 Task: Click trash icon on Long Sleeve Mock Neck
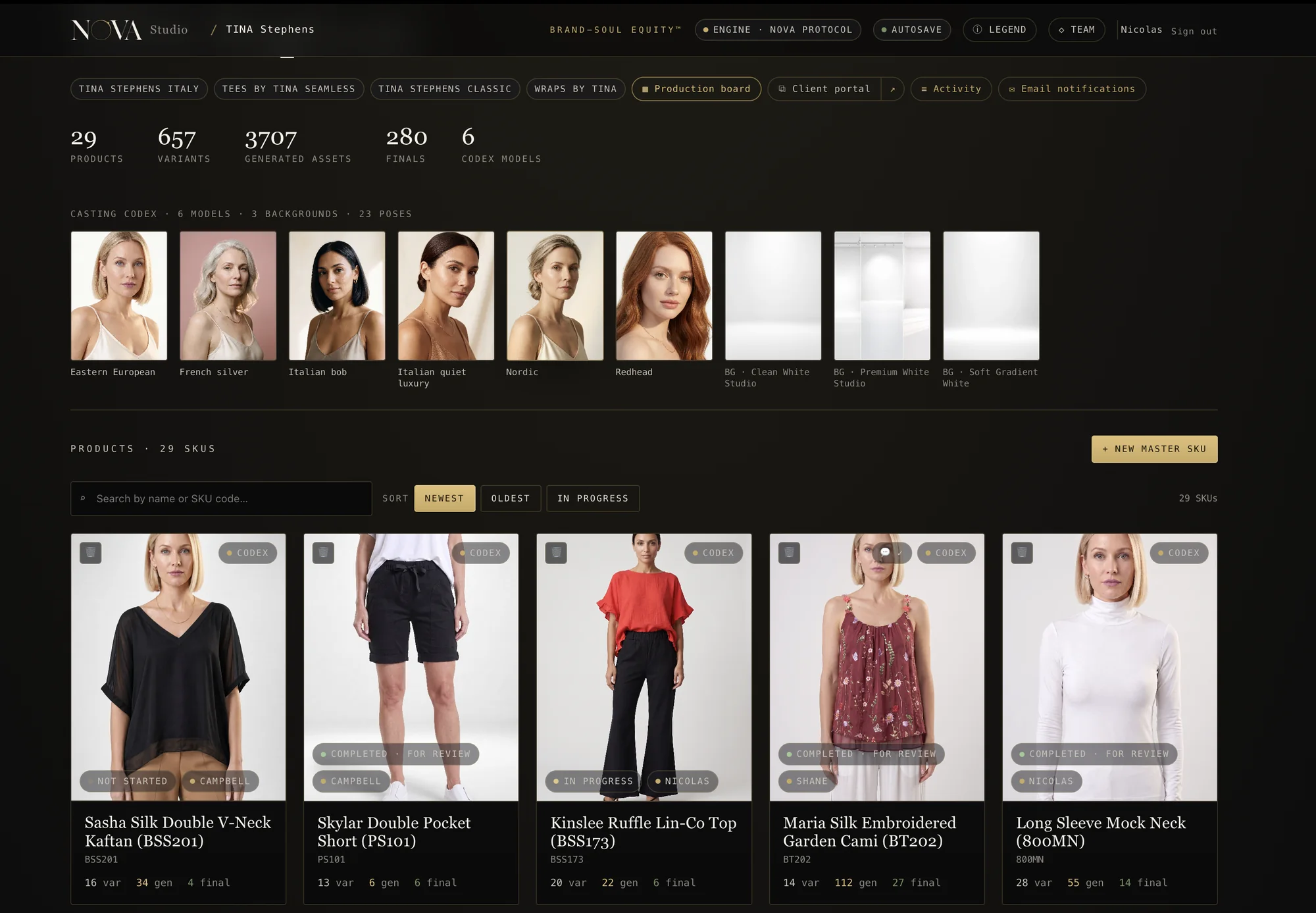(x=1022, y=553)
